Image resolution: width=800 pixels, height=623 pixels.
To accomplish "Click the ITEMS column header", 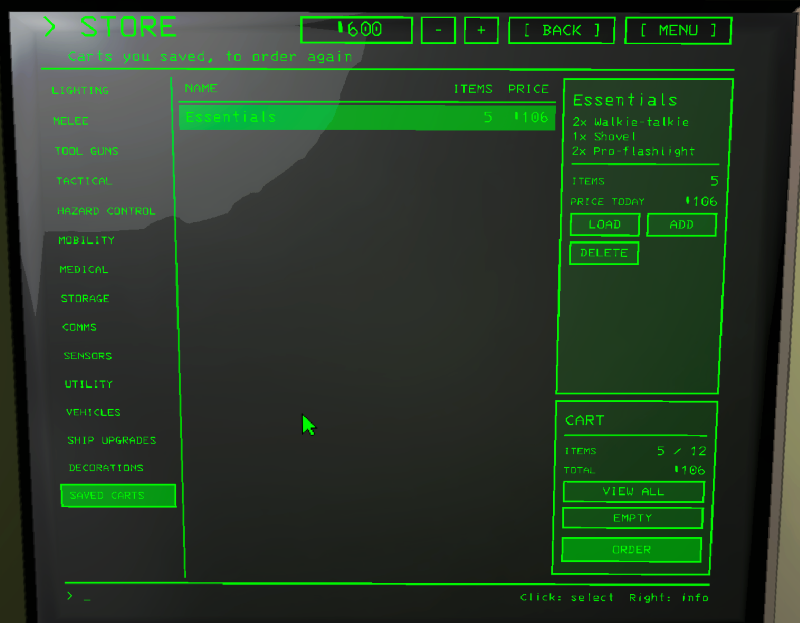I will [x=473, y=89].
